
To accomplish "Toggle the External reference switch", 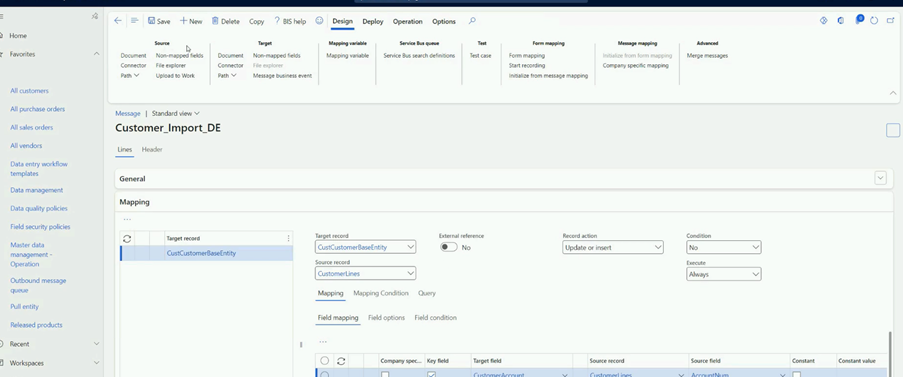I will pyautogui.click(x=449, y=247).
